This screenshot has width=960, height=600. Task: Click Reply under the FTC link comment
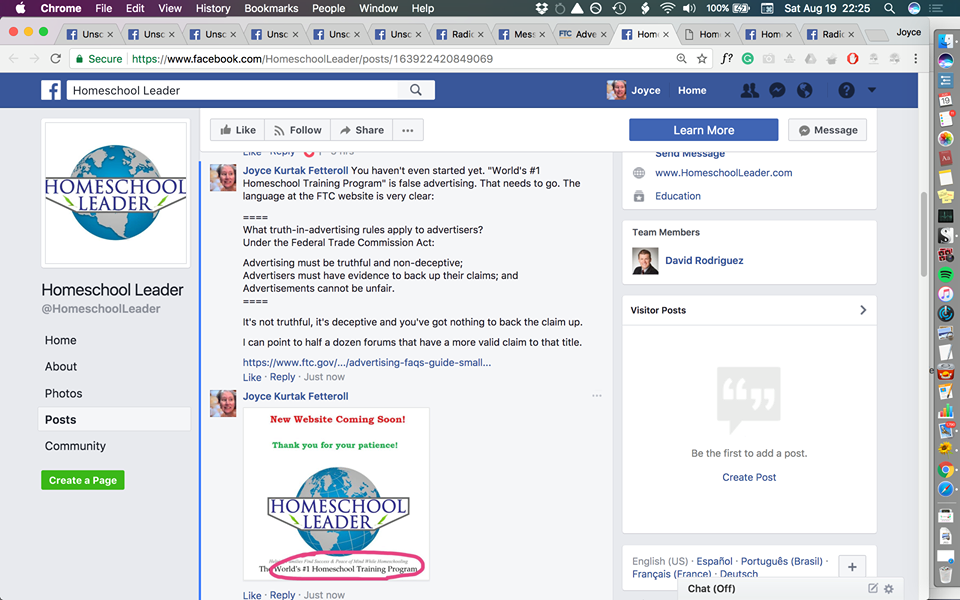coord(282,377)
